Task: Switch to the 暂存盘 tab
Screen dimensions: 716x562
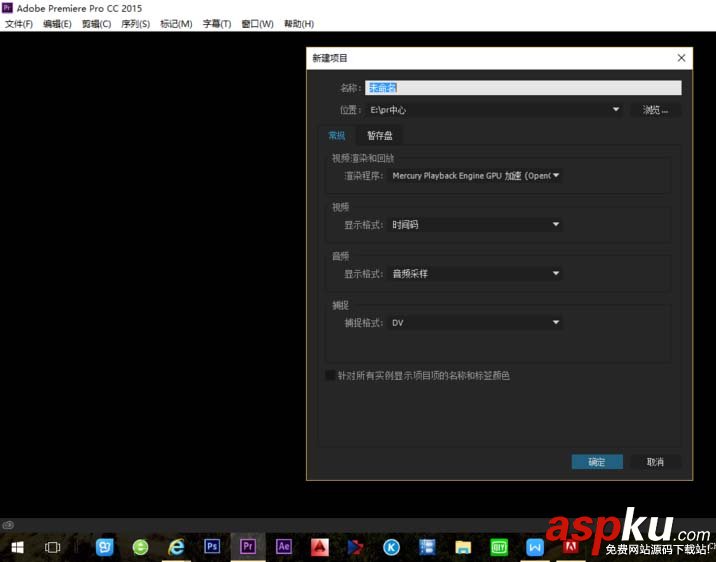Action: tap(379, 136)
